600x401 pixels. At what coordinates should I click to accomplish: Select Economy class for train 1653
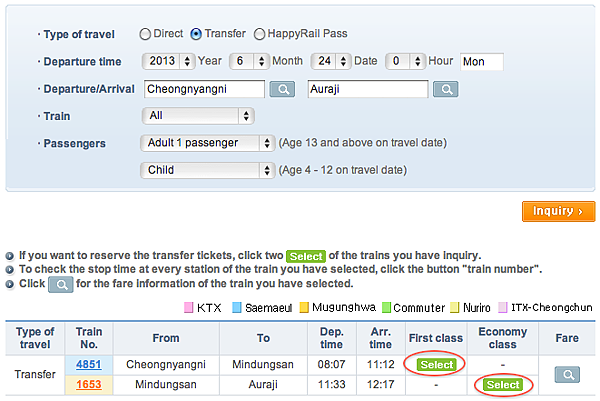coord(502,384)
